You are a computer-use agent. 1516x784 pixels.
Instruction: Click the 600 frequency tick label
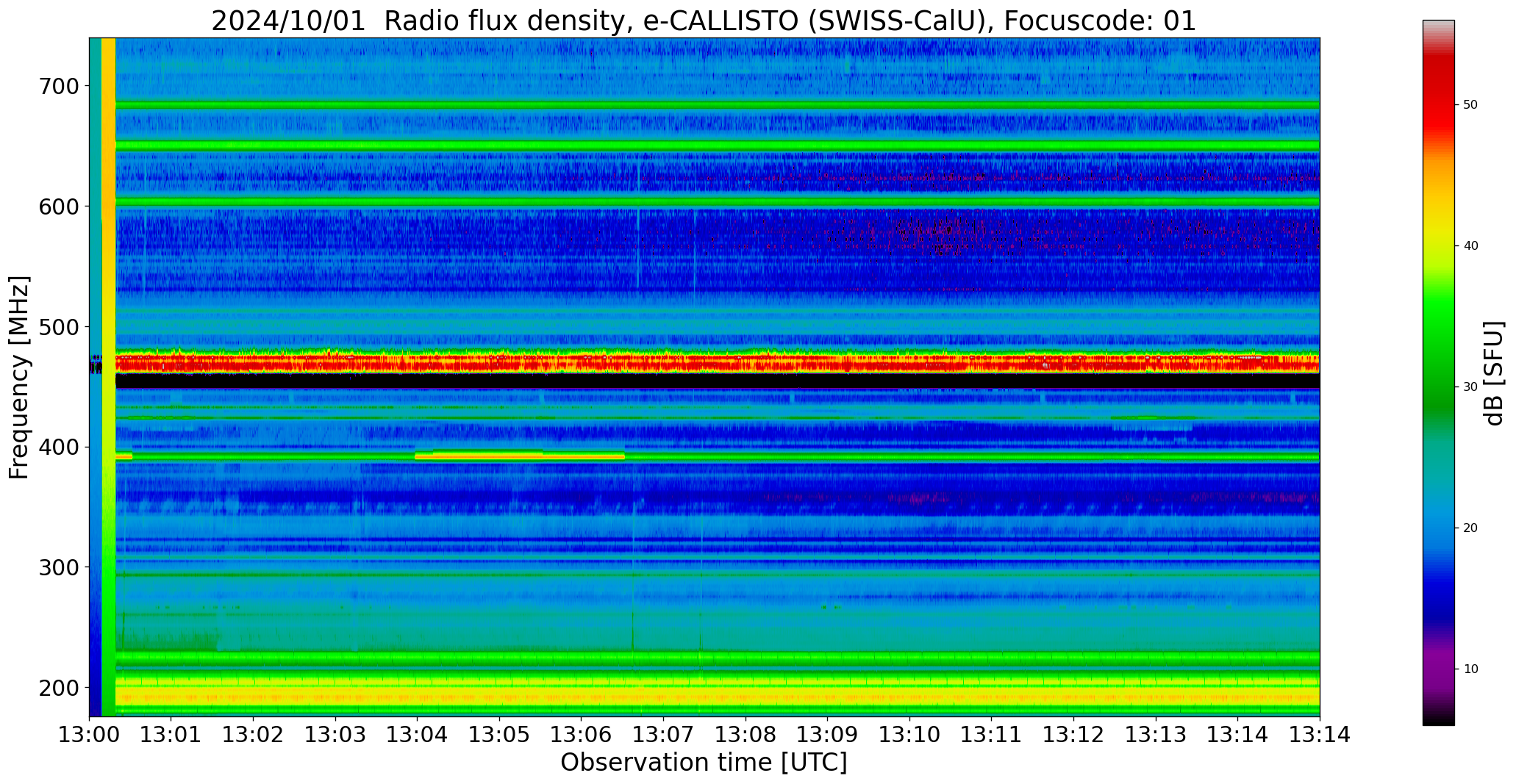[x=58, y=206]
